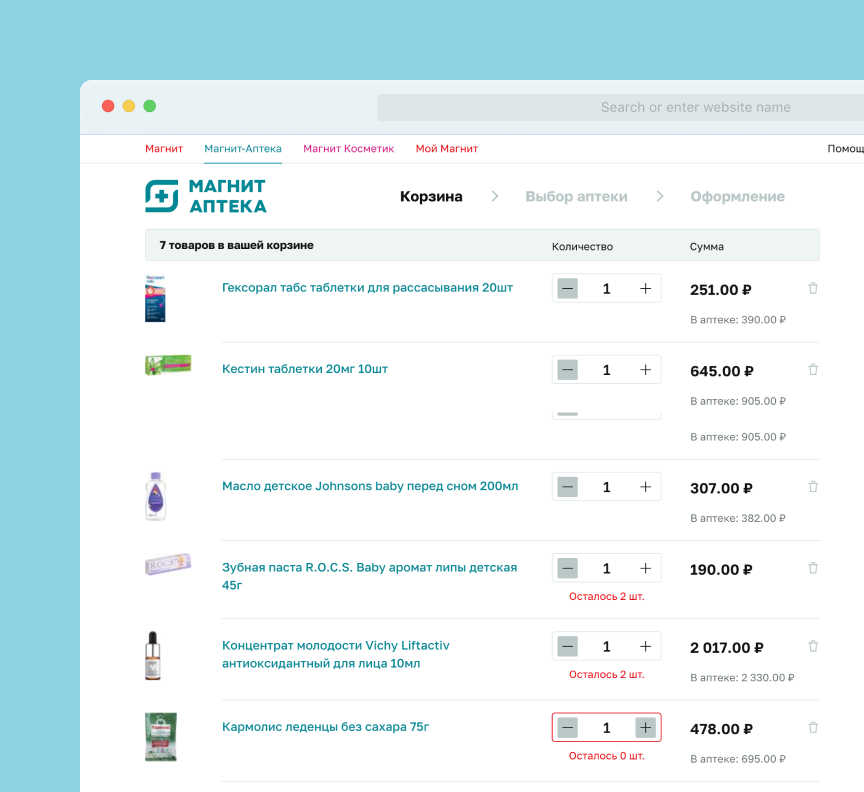Go to Выбор аптеки step
Image resolution: width=864 pixels, height=792 pixels.
pos(576,197)
